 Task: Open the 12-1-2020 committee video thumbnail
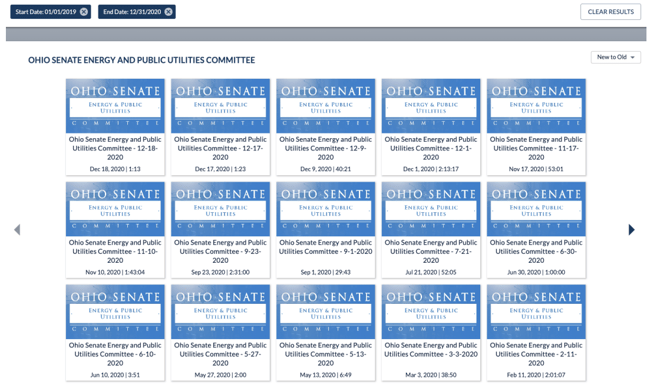pos(431,106)
